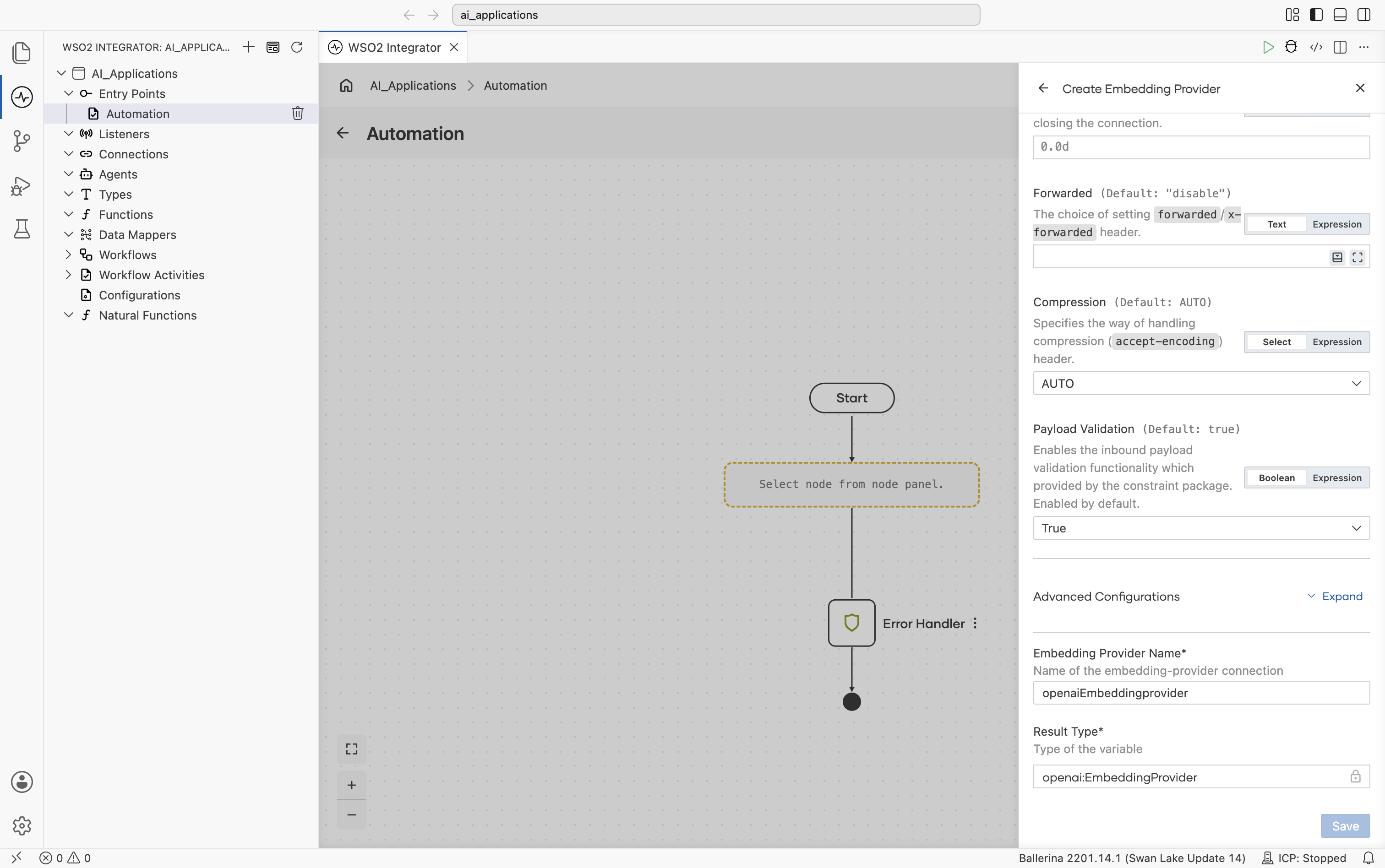Open editor more actions menu
The width and height of the screenshot is (1385, 868).
coord(1364,47)
